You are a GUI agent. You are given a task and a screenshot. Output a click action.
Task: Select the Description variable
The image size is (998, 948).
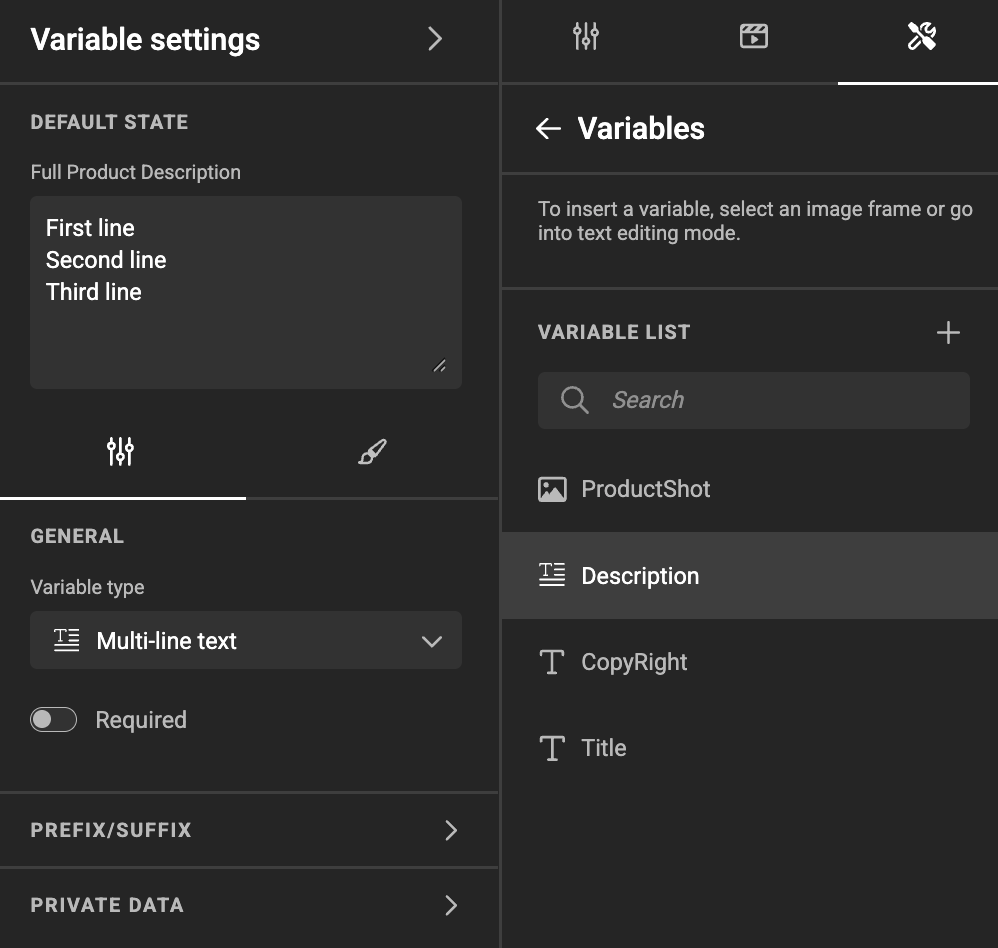point(750,576)
